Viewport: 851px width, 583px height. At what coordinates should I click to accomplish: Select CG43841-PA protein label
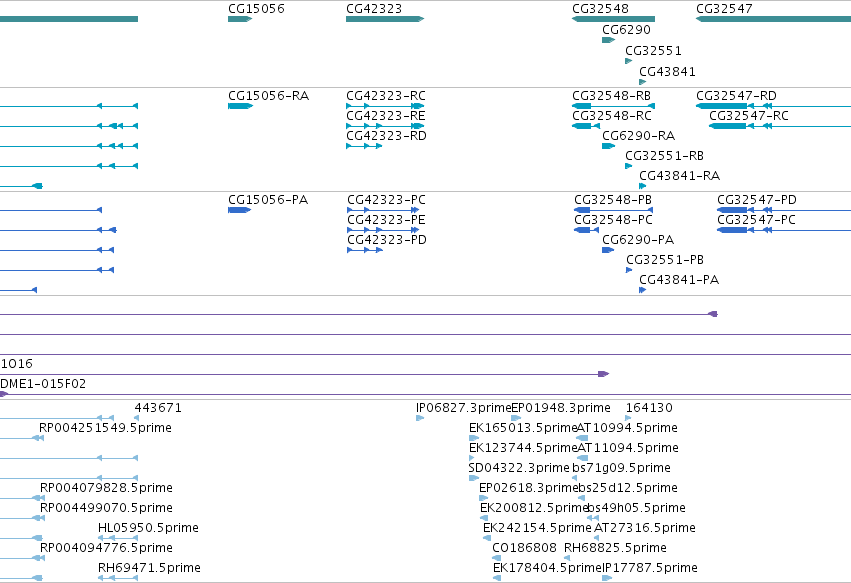tap(679, 280)
